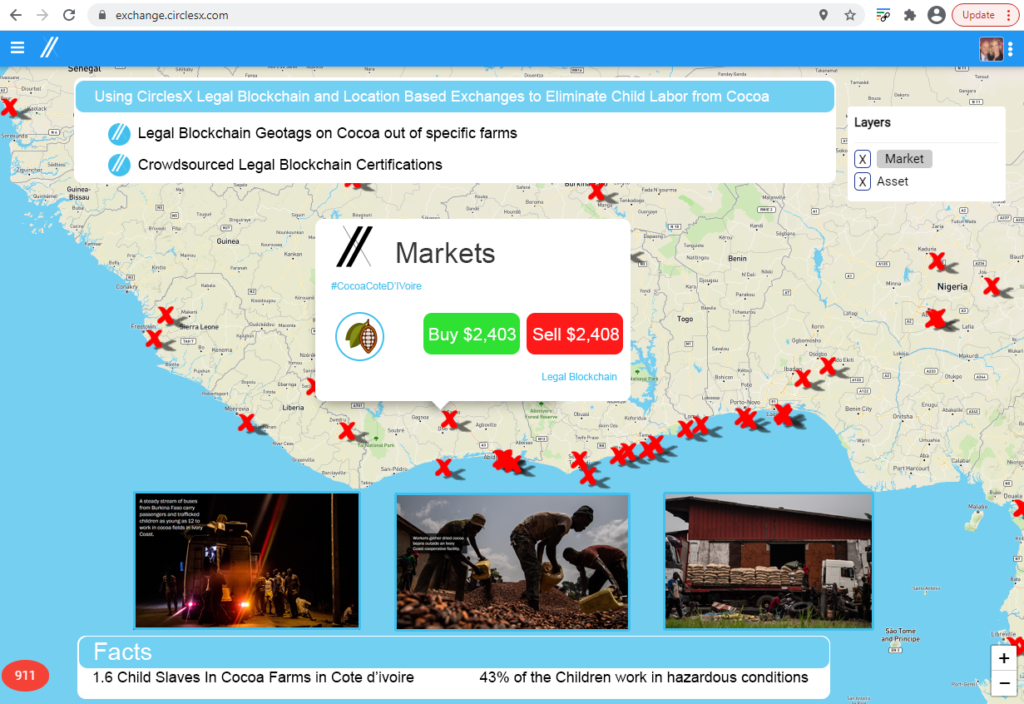Image resolution: width=1024 pixels, height=704 pixels.
Task: Zoom in on the map
Action: click(1004, 658)
